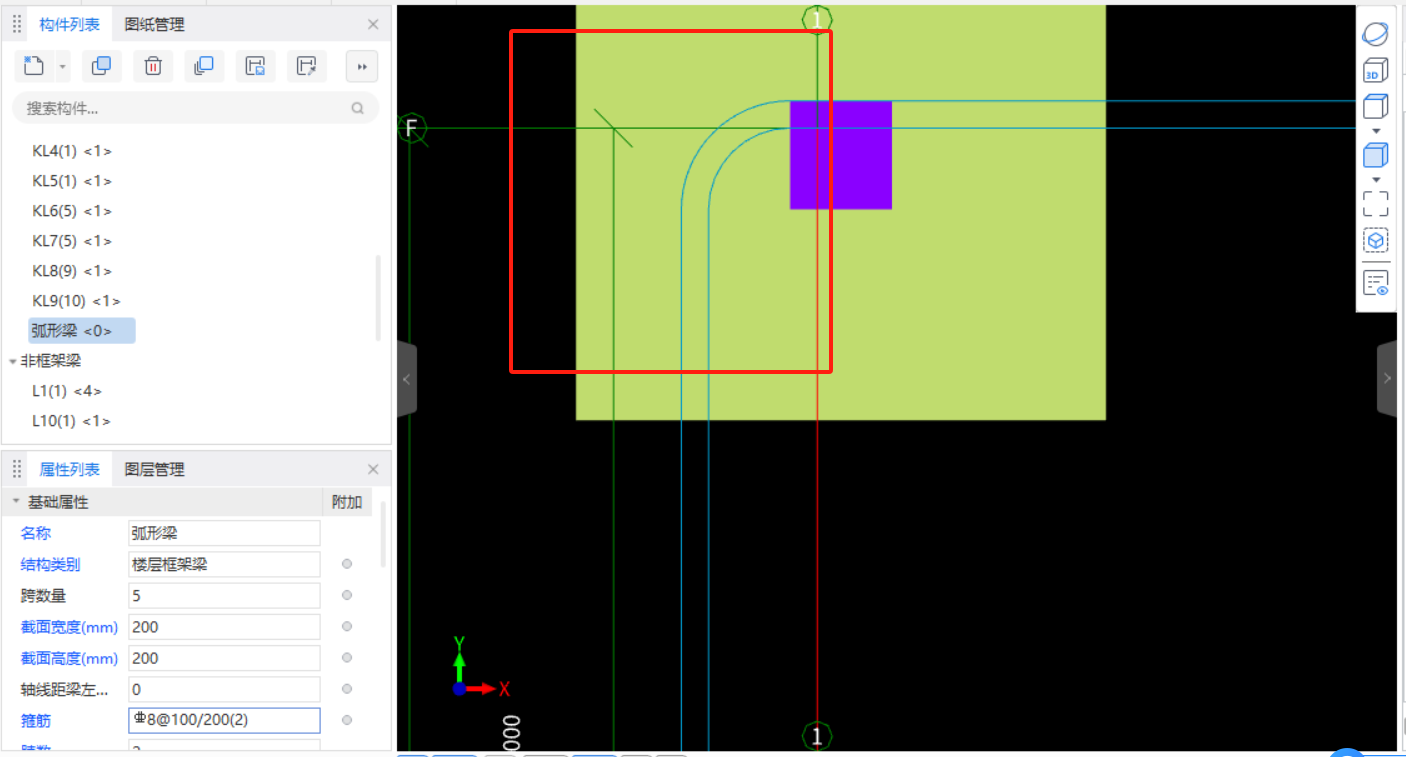Click the zoom extents dashed-frame icon
Screen dimensions: 1406x757
[x=1376, y=204]
